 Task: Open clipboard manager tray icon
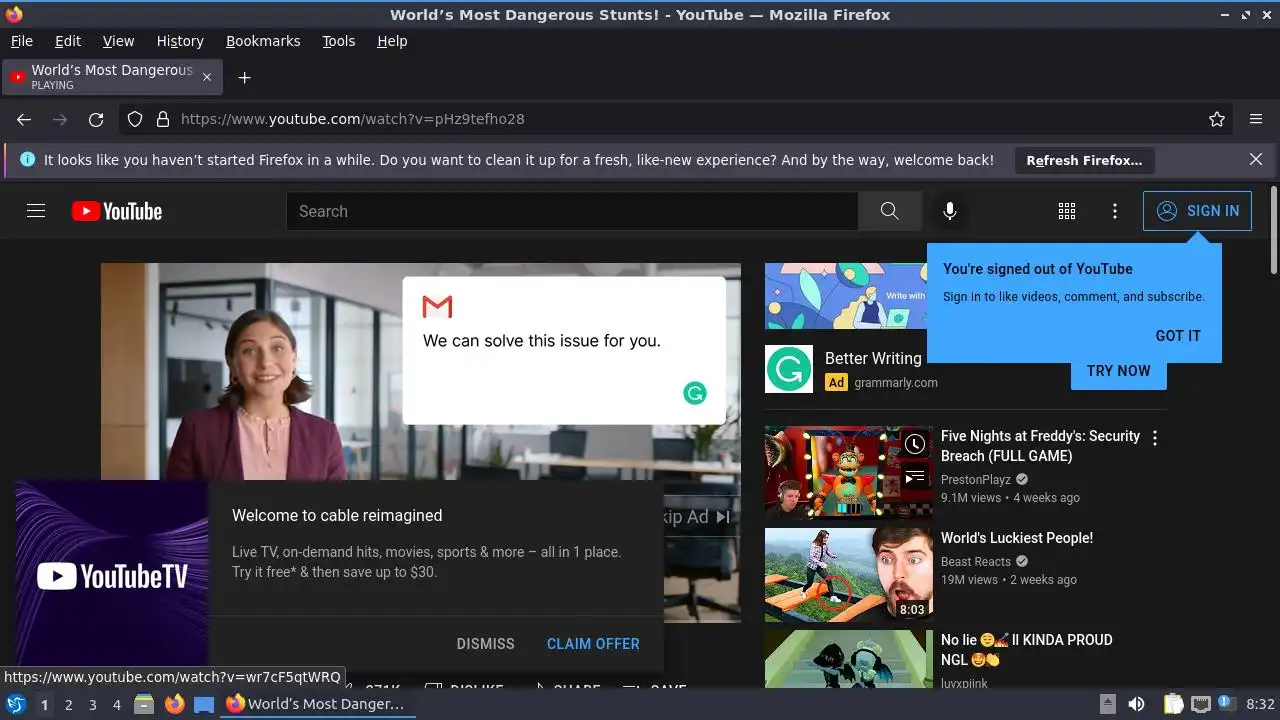1173,704
